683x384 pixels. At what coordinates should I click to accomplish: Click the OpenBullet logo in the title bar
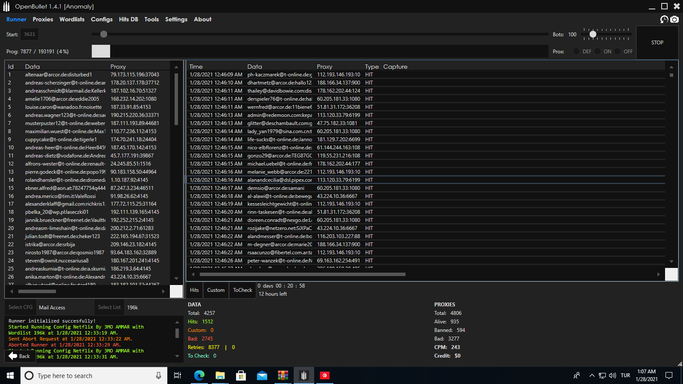click(x=6, y=7)
